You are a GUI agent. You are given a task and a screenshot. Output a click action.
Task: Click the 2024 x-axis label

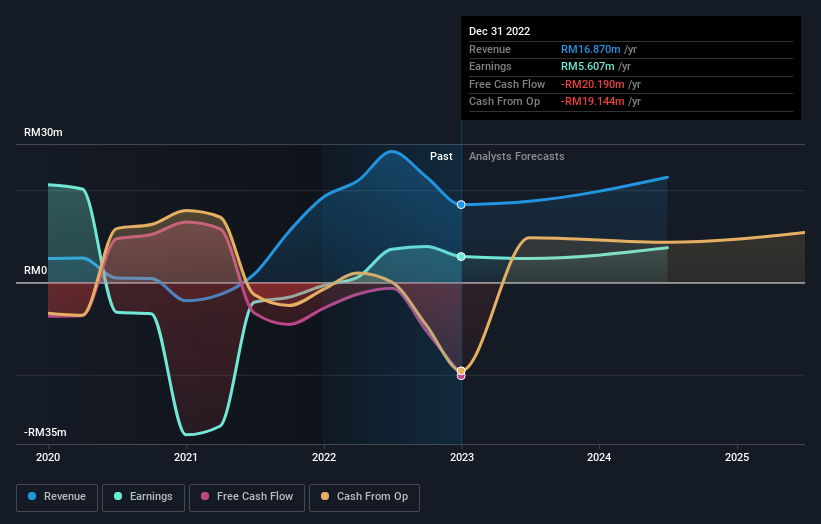(599, 458)
